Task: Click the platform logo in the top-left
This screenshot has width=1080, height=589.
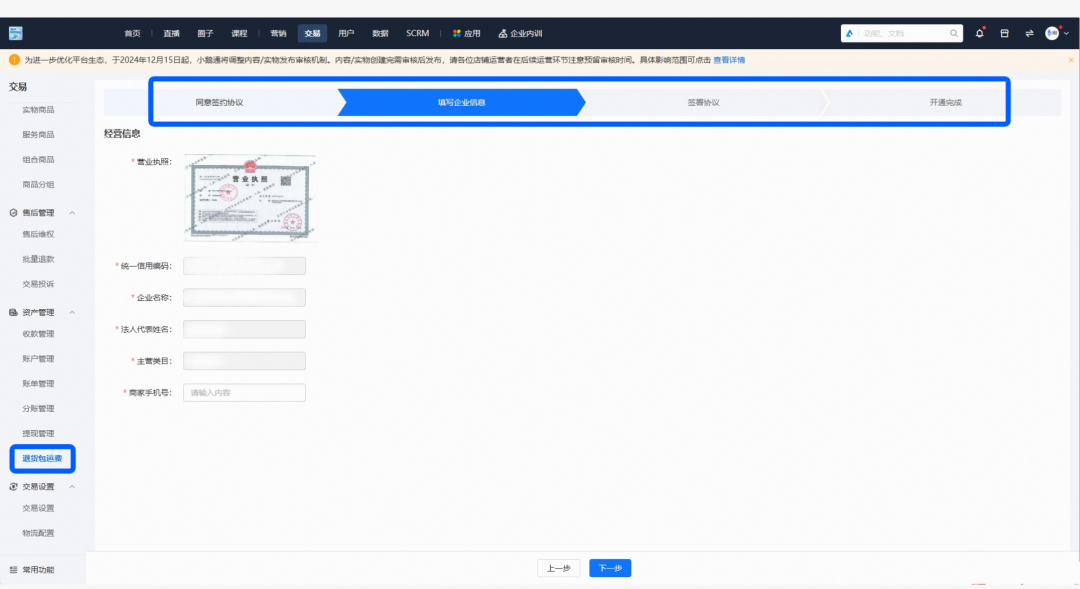Action: click(16, 33)
